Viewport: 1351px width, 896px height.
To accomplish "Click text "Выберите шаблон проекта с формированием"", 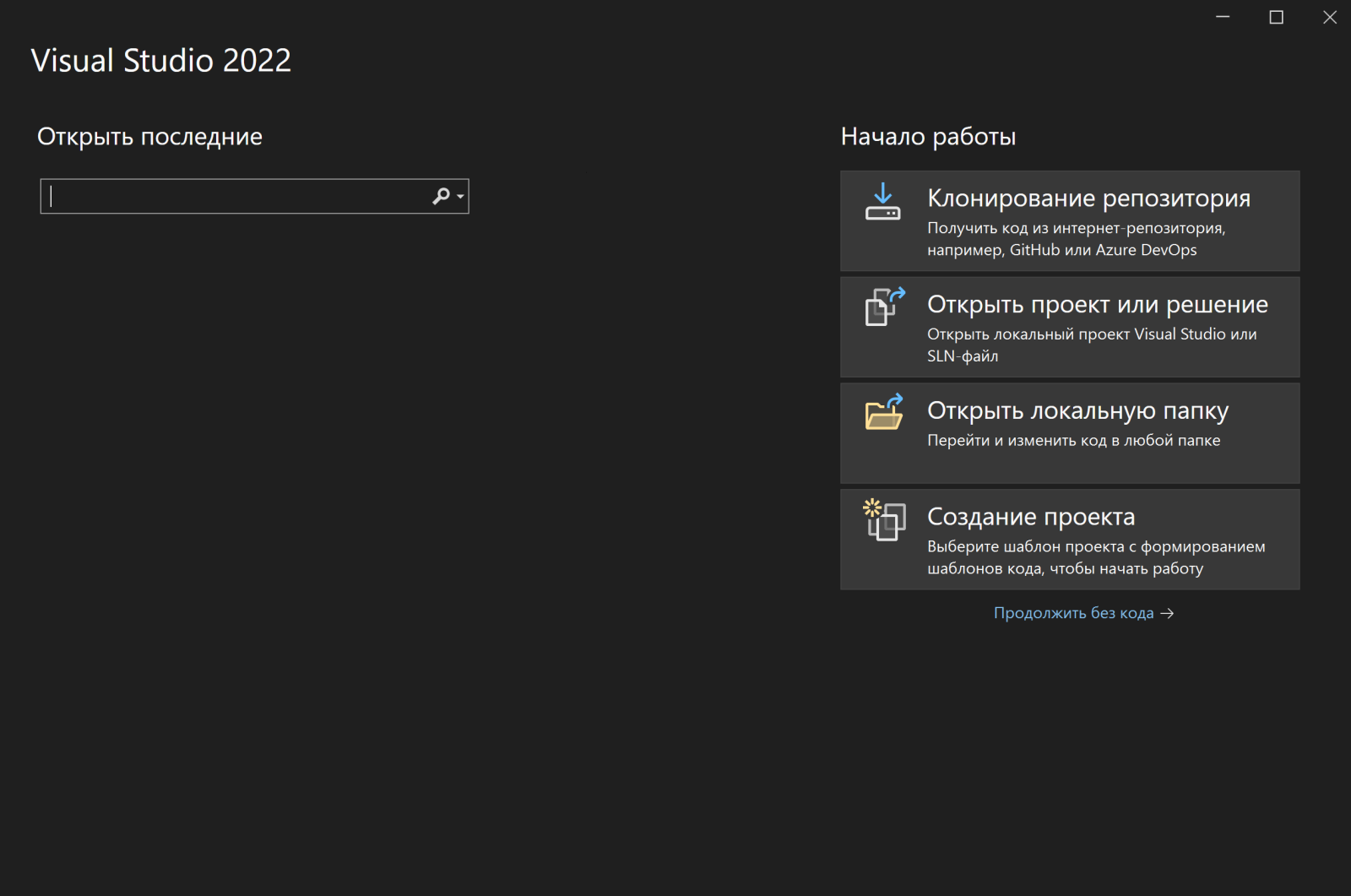I will click(x=1096, y=546).
